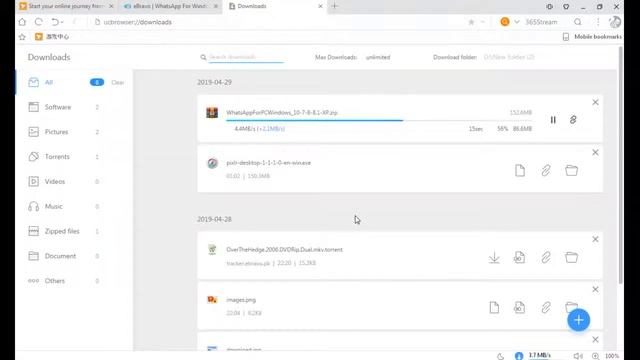Viewport: 640px width, 360px height.
Task: Switch to the WhatsApp For Windows tab
Action: pos(171,6)
